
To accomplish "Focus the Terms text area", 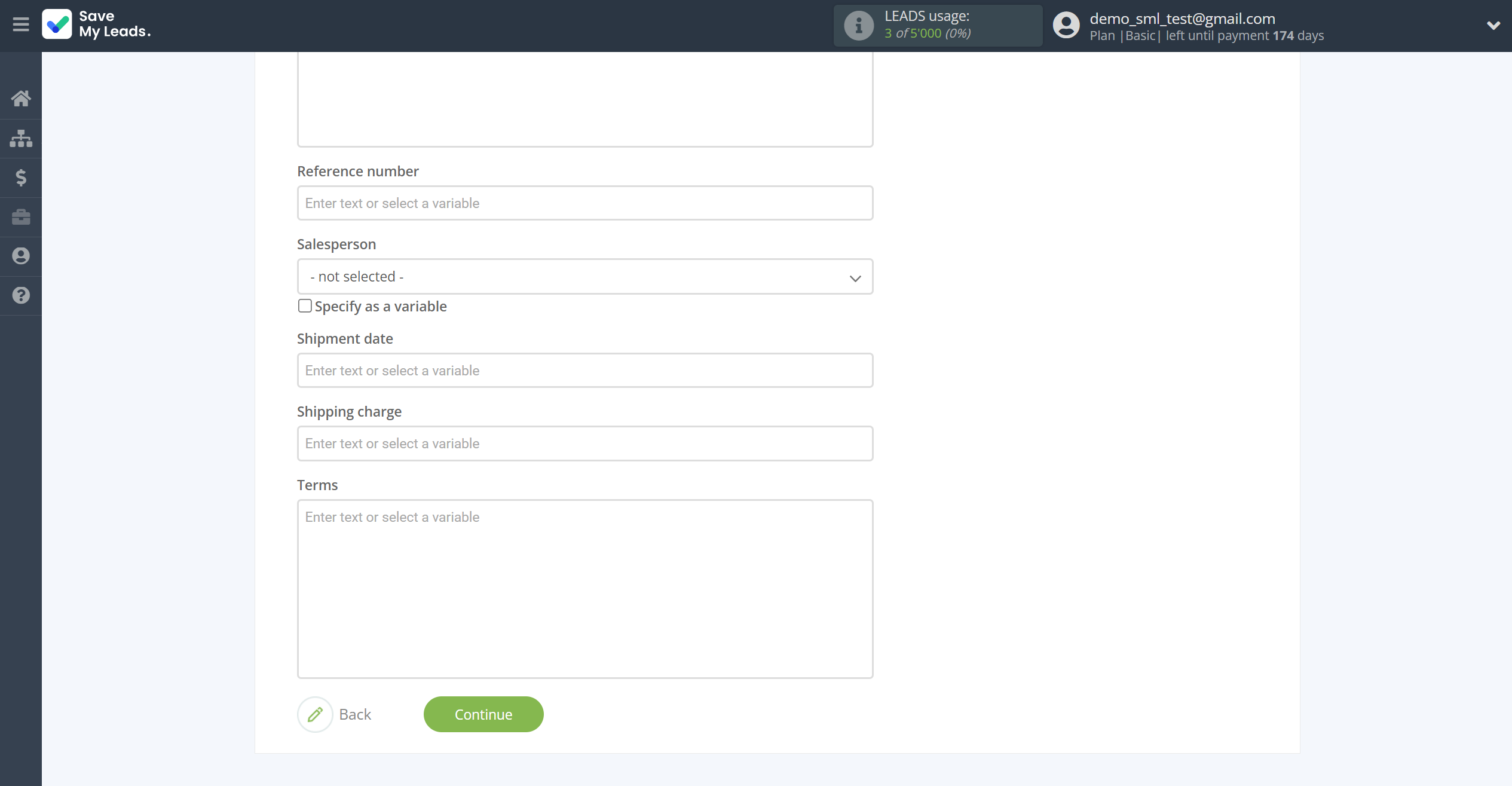I will [585, 589].
